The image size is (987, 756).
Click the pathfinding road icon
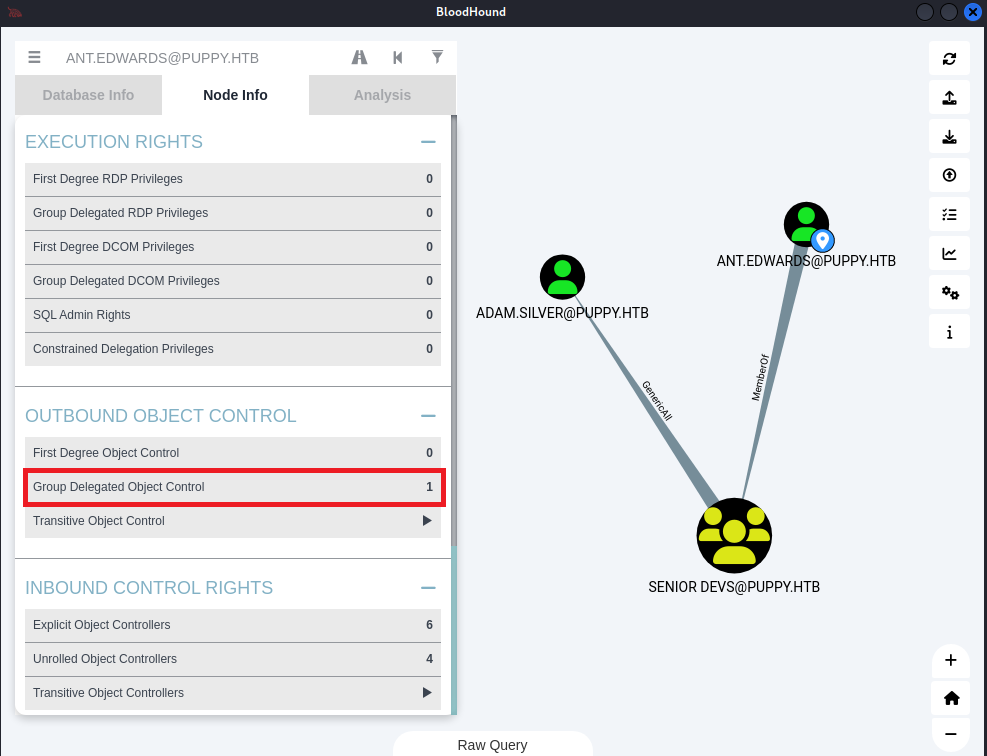pyautogui.click(x=359, y=58)
